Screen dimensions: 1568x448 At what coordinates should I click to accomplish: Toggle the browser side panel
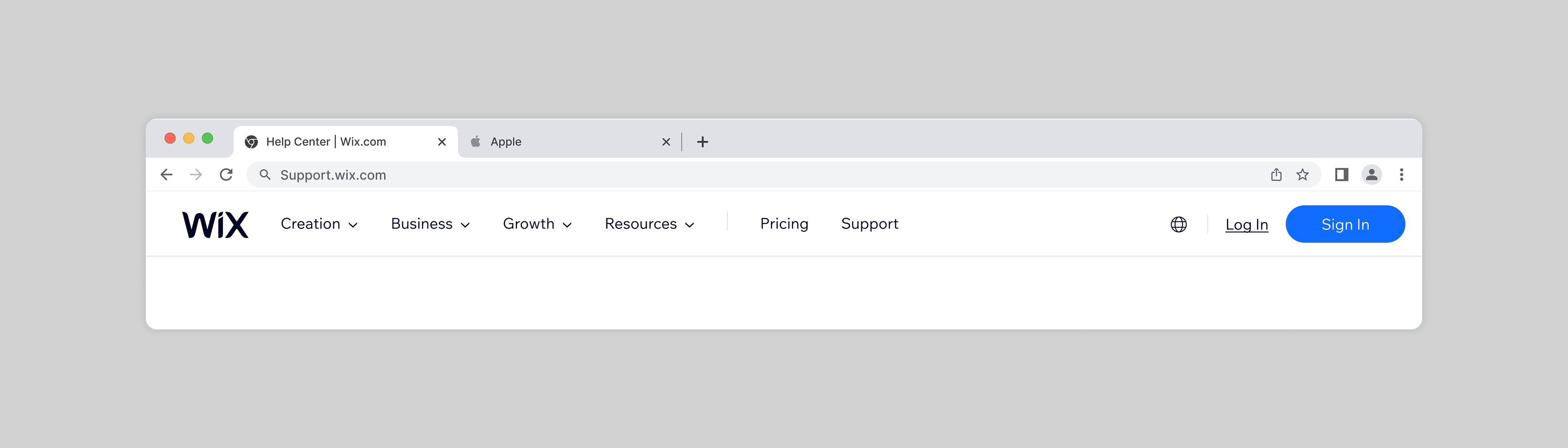point(1341,175)
